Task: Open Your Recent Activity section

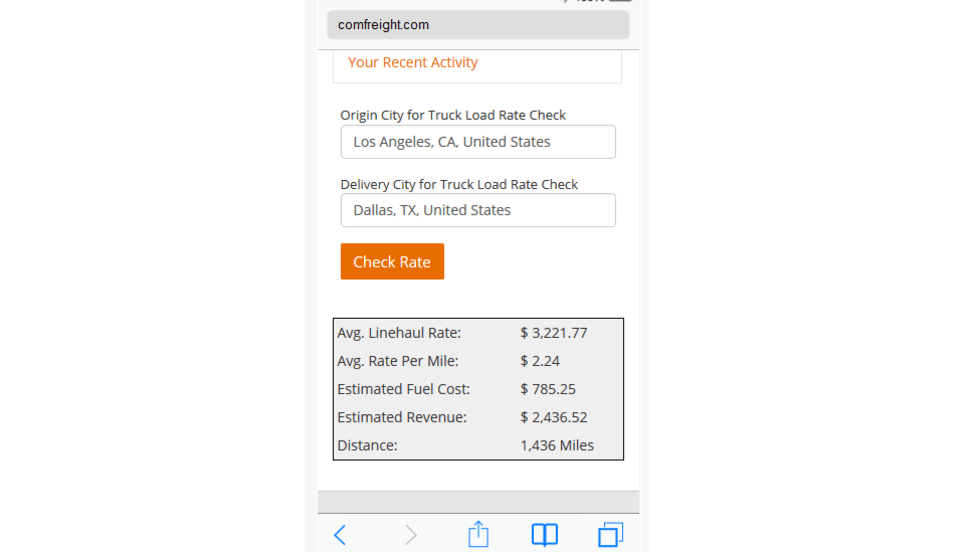Action: pos(413,62)
